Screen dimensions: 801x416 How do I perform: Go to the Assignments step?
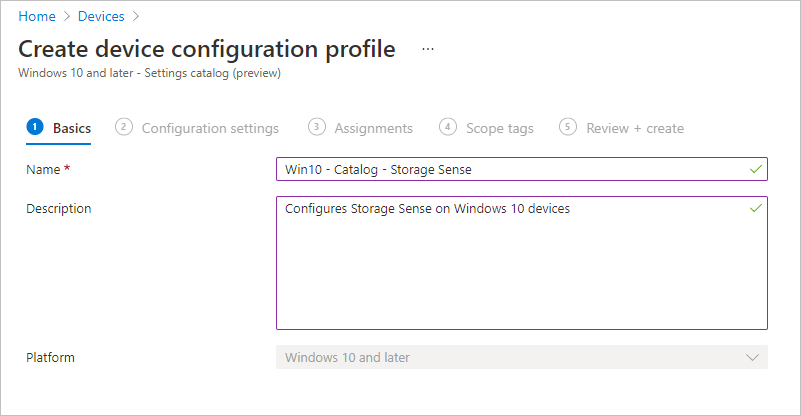point(373,128)
